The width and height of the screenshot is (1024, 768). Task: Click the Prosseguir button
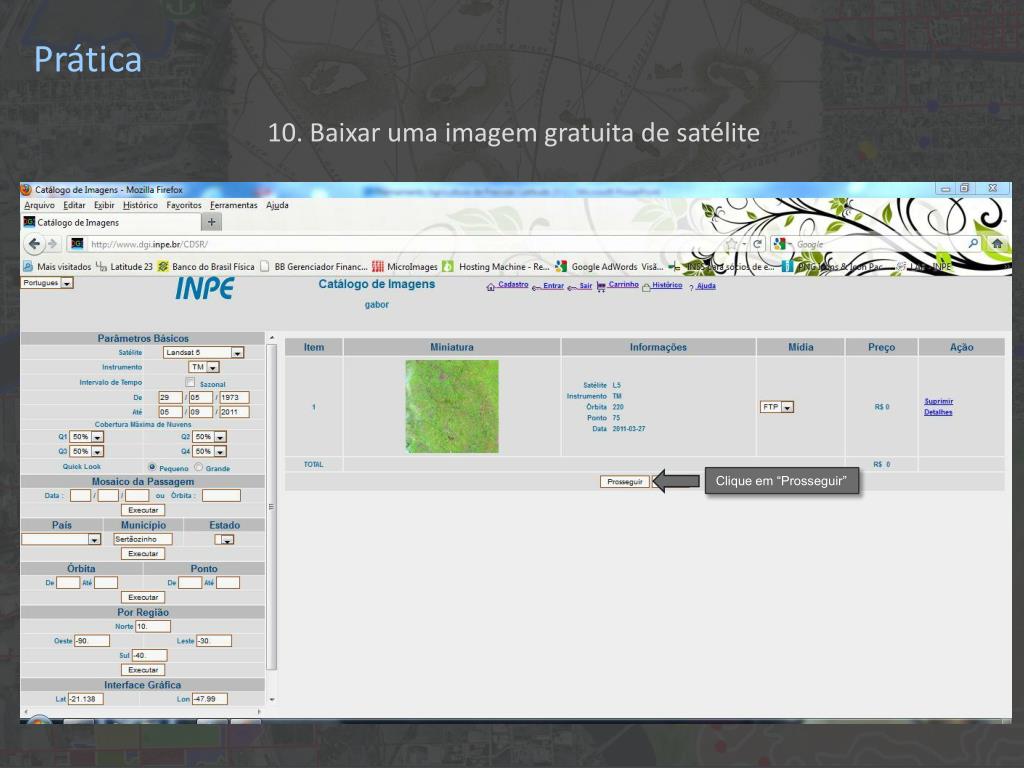click(624, 481)
